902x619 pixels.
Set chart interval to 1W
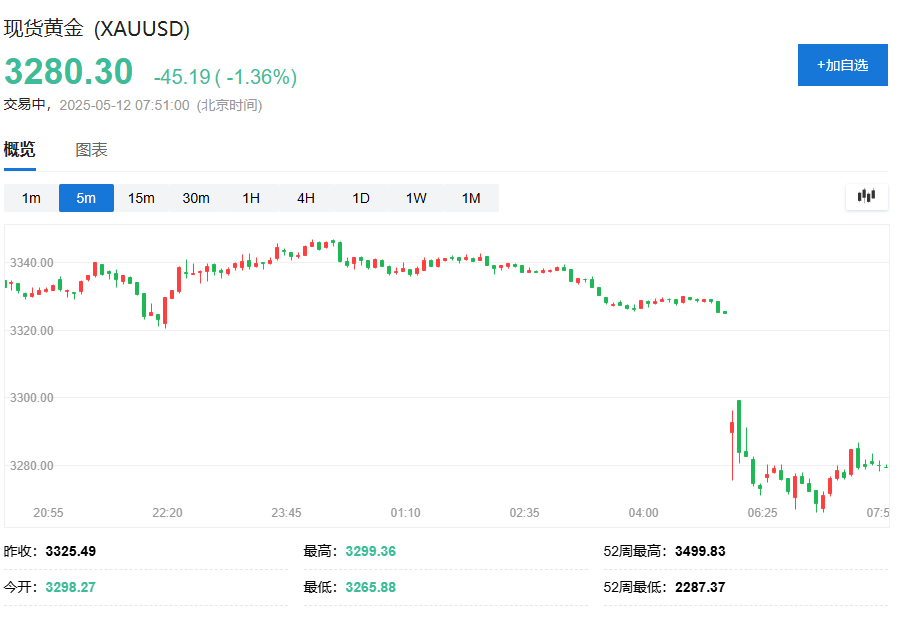(x=416, y=198)
